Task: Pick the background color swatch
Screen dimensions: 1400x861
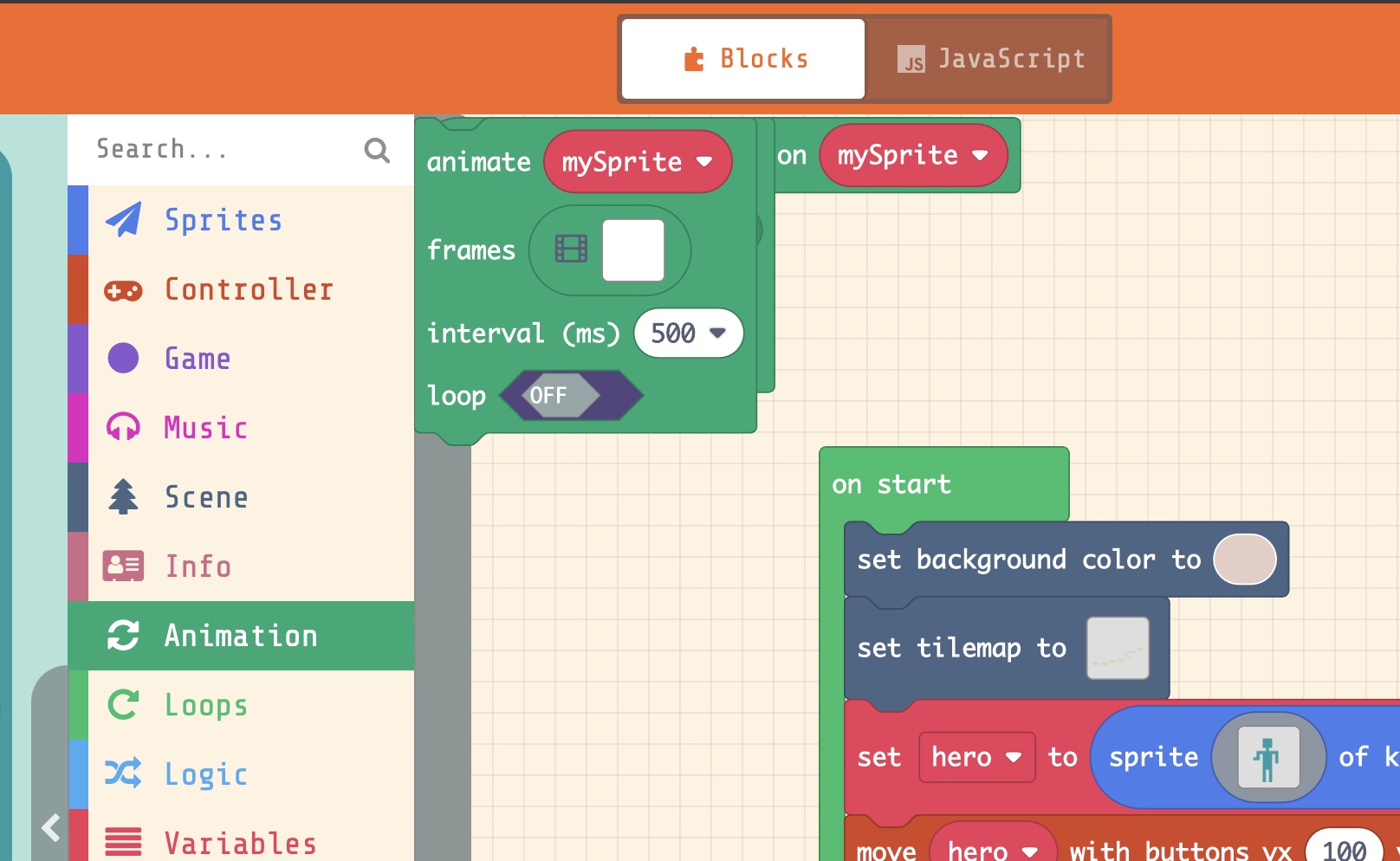Action: 1245,560
